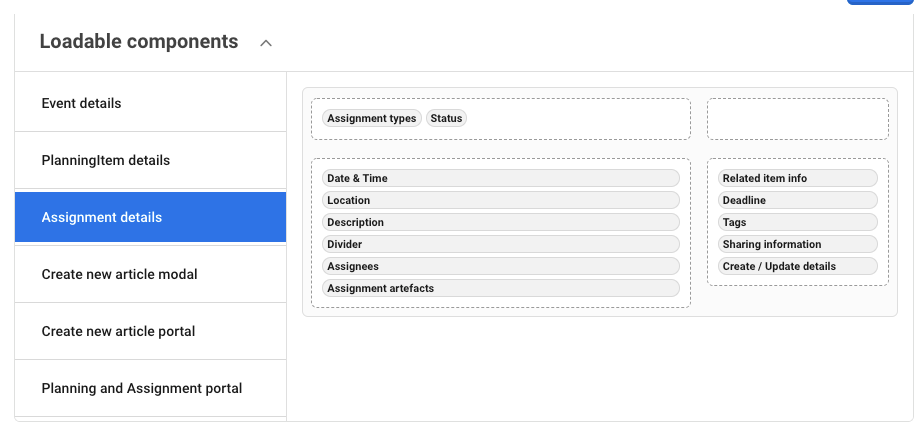Open Planning and Assignment portal tab
This screenshot has height=425, width=921.
150,388
